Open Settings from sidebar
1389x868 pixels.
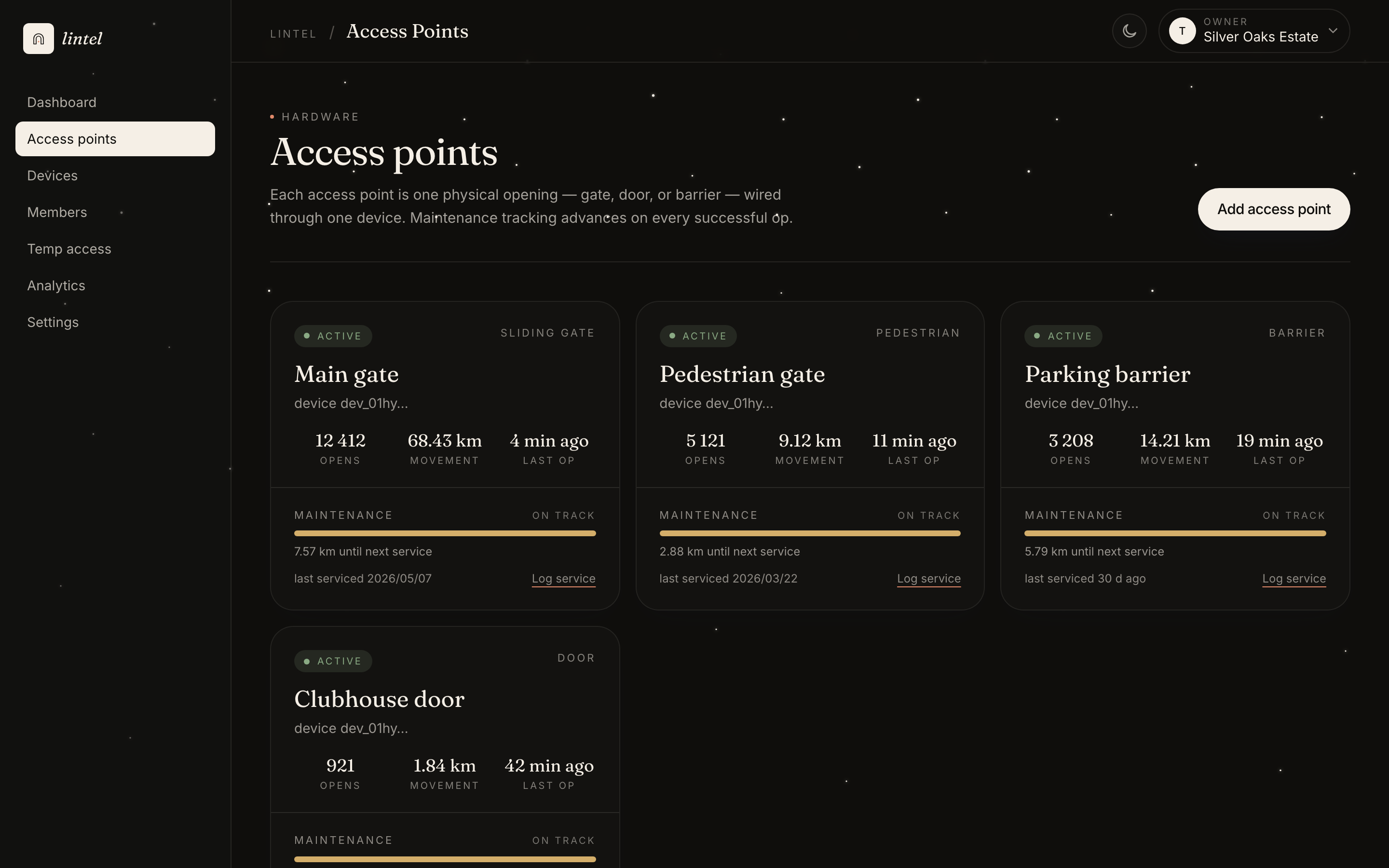pyautogui.click(x=115, y=323)
